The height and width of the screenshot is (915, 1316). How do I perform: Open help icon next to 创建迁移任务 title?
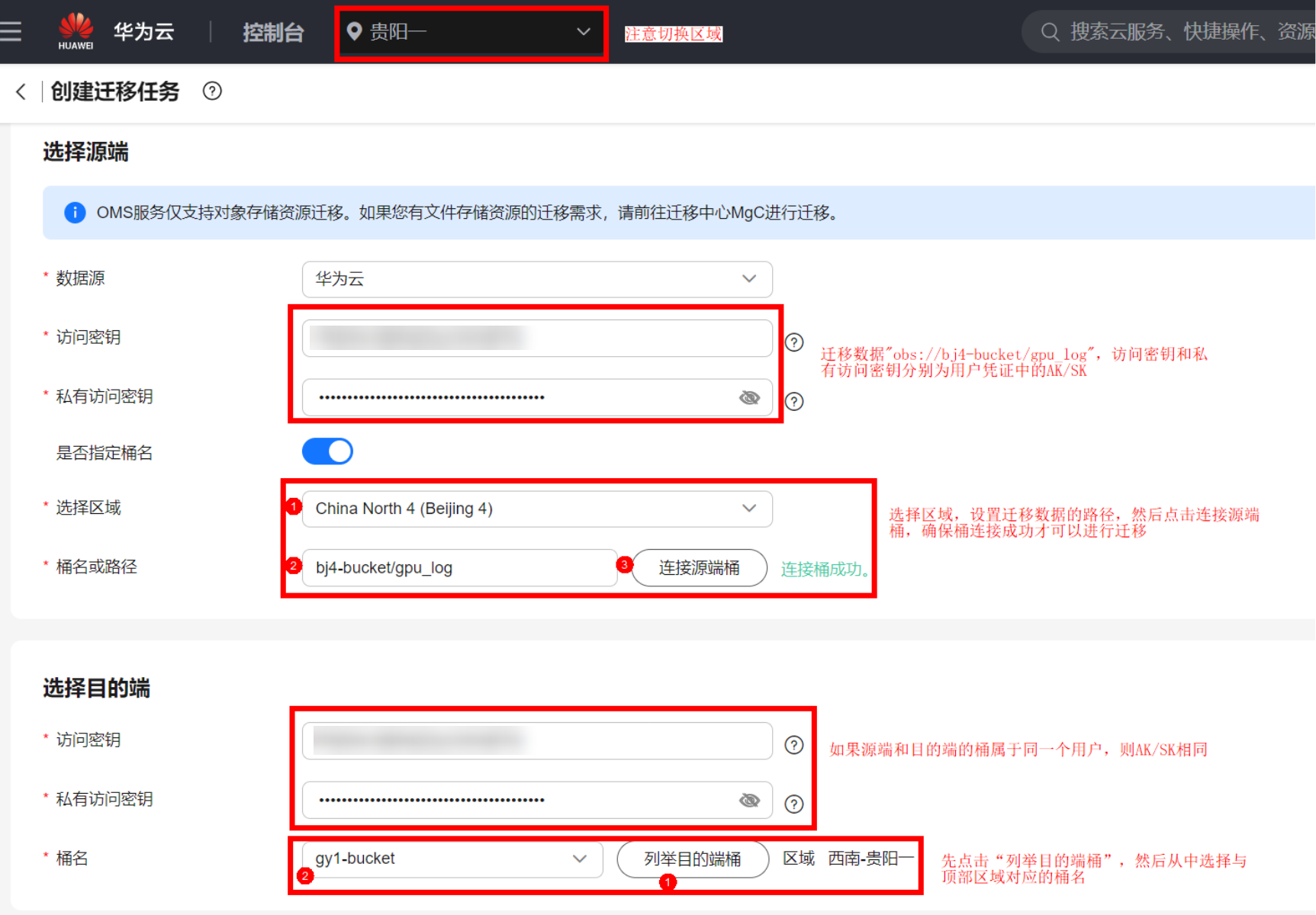click(x=212, y=91)
